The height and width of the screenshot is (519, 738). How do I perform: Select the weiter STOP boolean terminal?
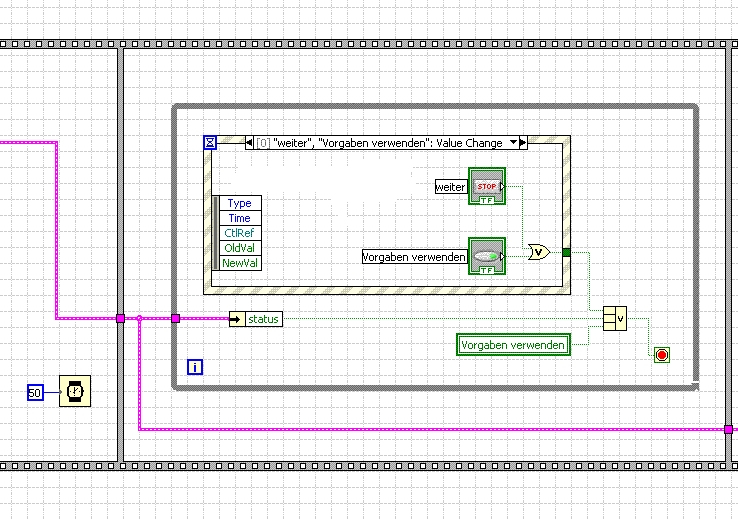487,186
